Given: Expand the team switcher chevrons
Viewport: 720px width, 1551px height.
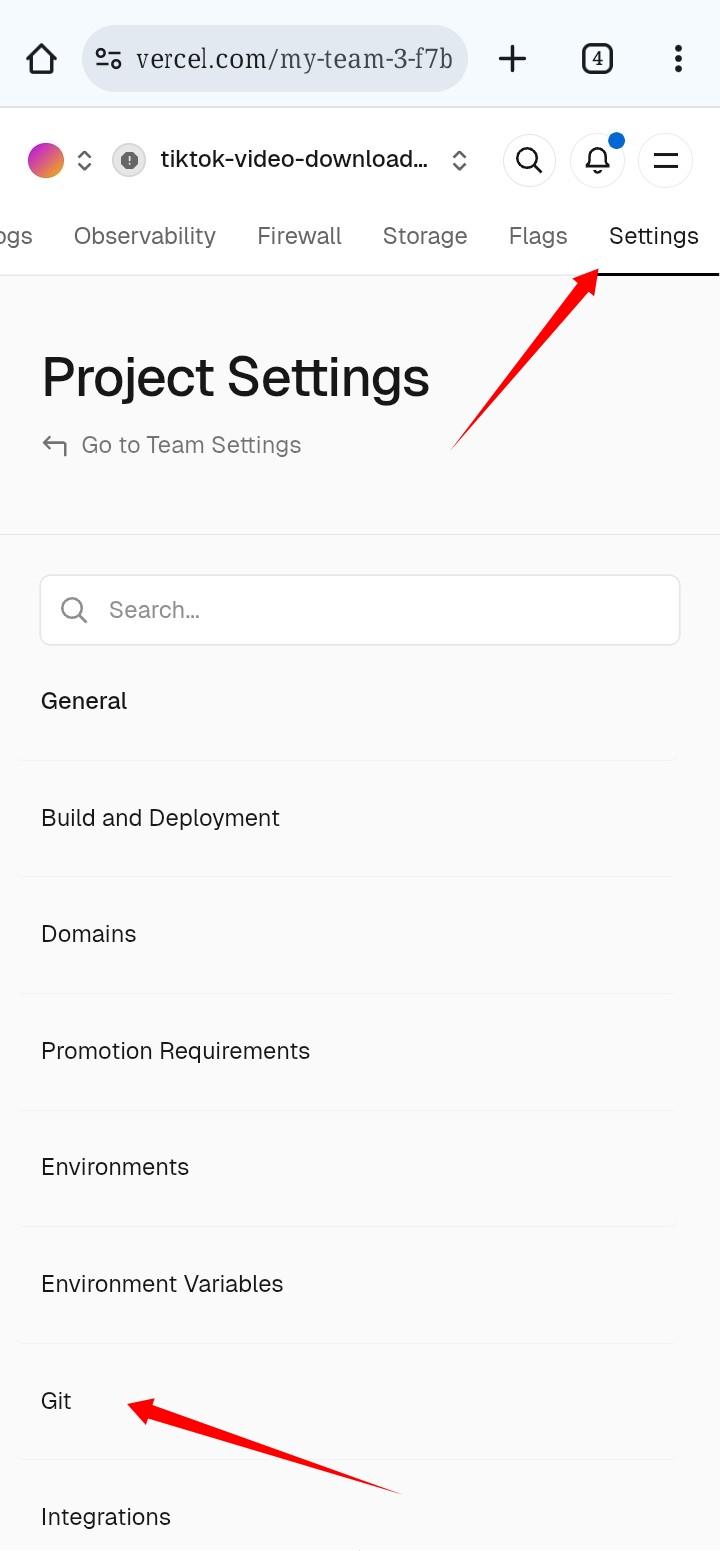Looking at the screenshot, I should [x=85, y=160].
